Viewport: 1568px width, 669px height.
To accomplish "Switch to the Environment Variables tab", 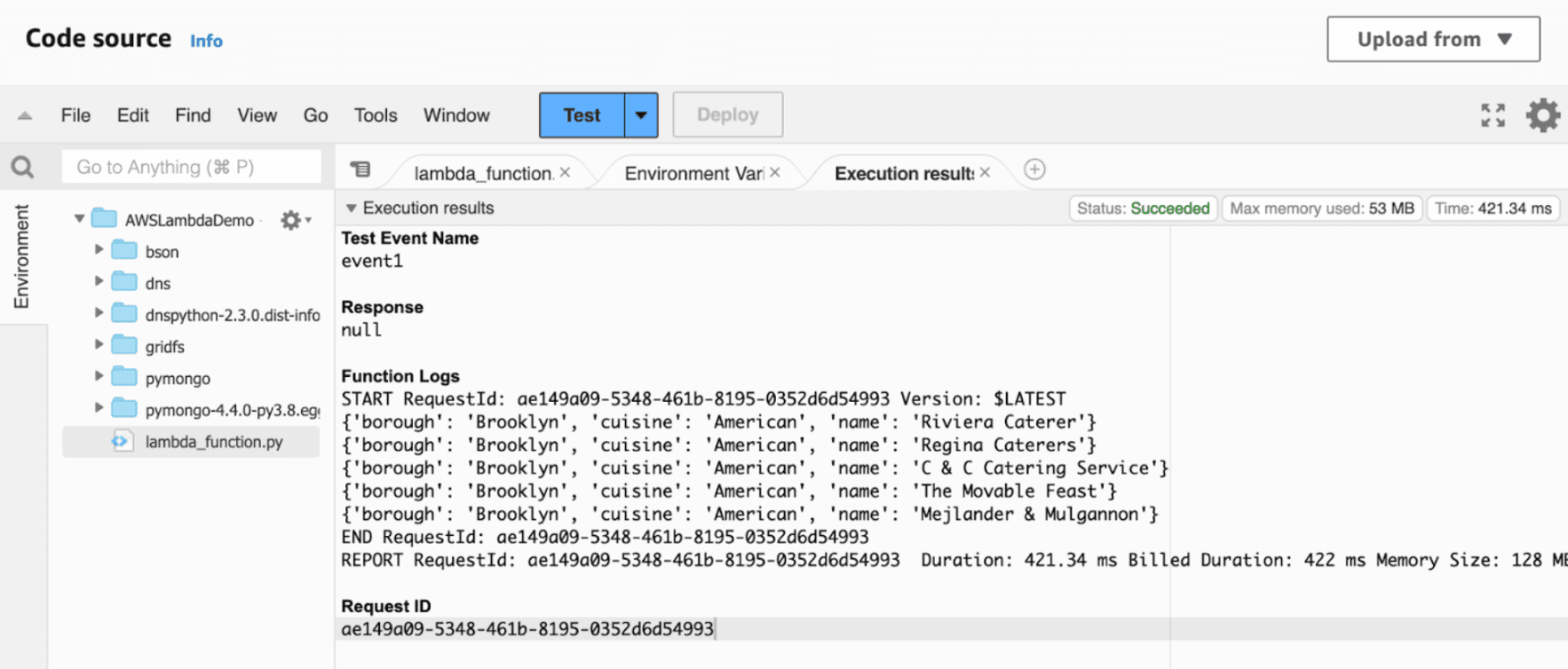I will click(693, 173).
